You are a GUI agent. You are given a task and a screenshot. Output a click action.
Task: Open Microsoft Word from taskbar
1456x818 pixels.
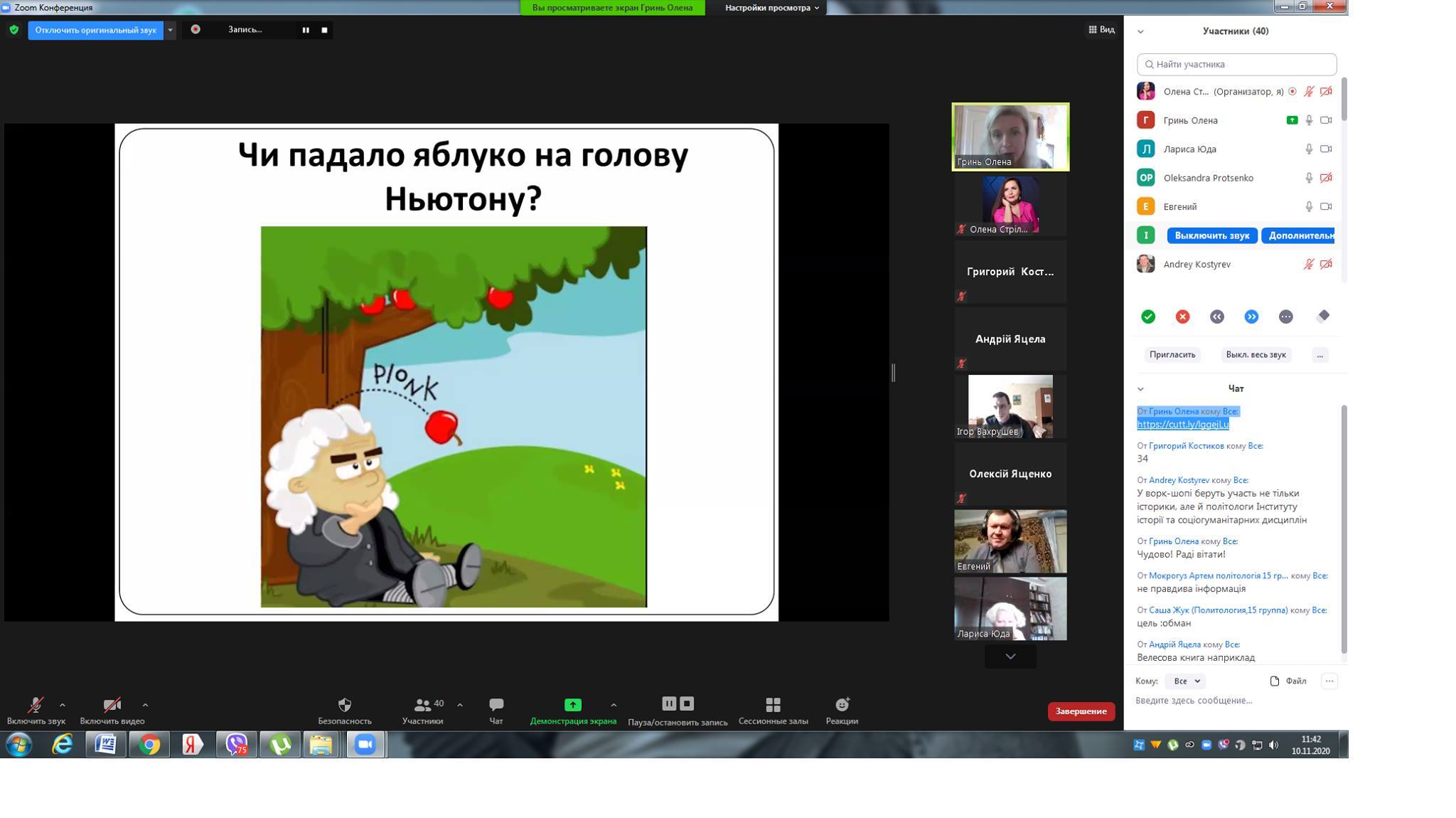click(106, 745)
